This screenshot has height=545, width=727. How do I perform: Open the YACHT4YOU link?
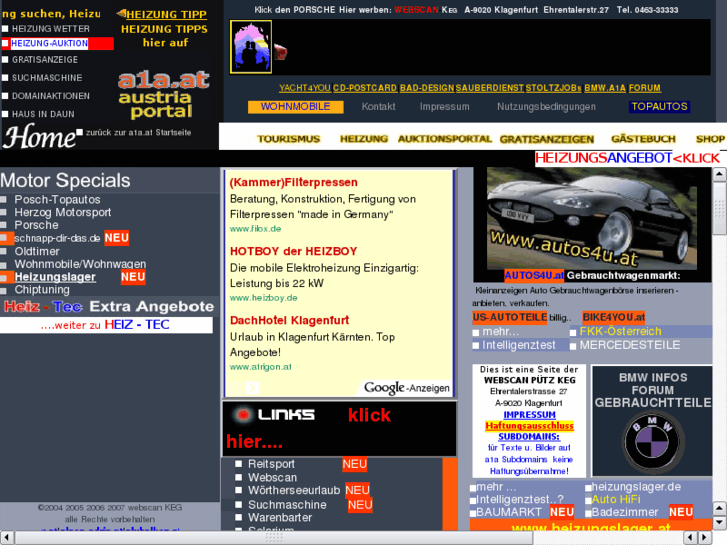pyautogui.click(x=305, y=88)
